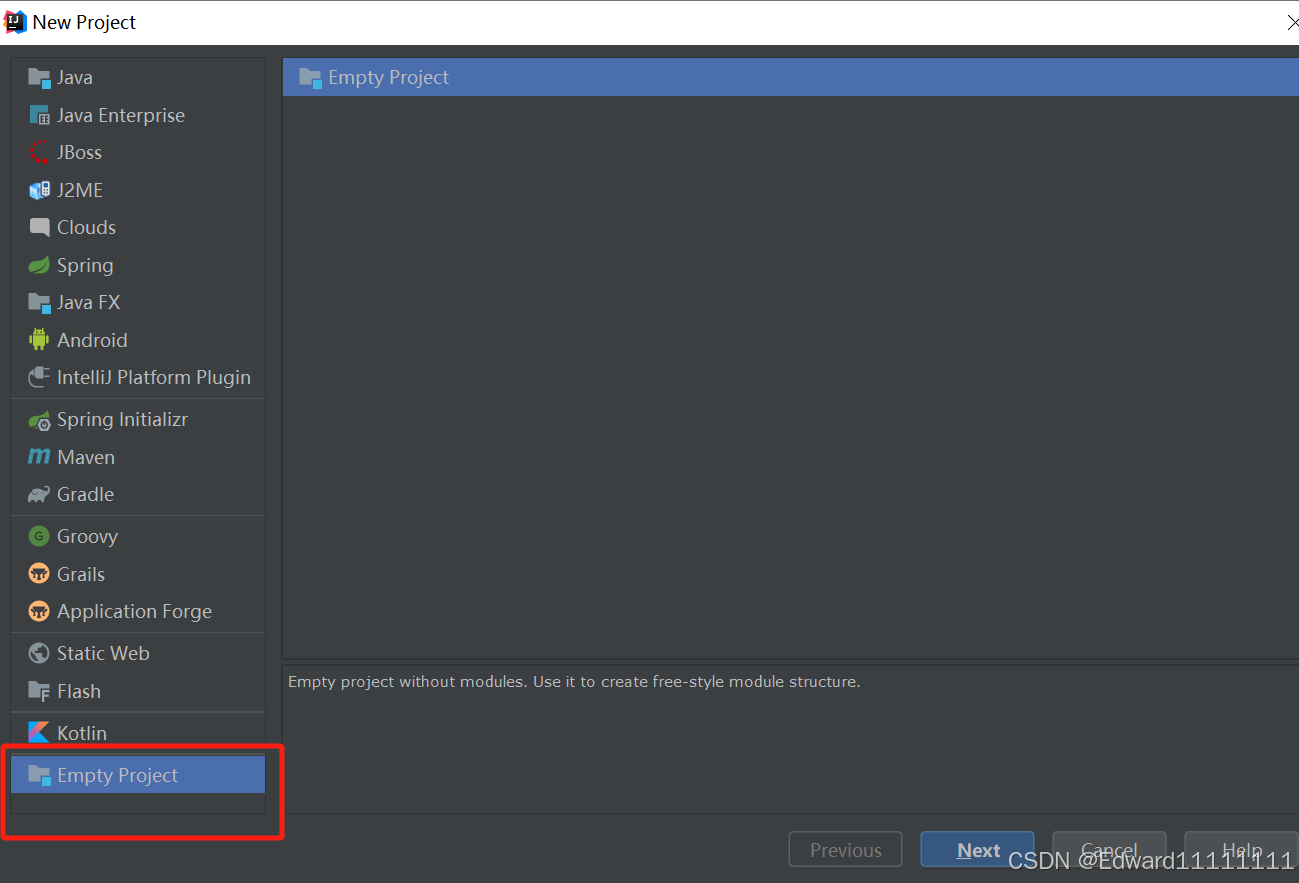Image resolution: width=1299 pixels, height=883 pixels.
Task: Choose the Static Web entry
Action: tap(138, 653)
